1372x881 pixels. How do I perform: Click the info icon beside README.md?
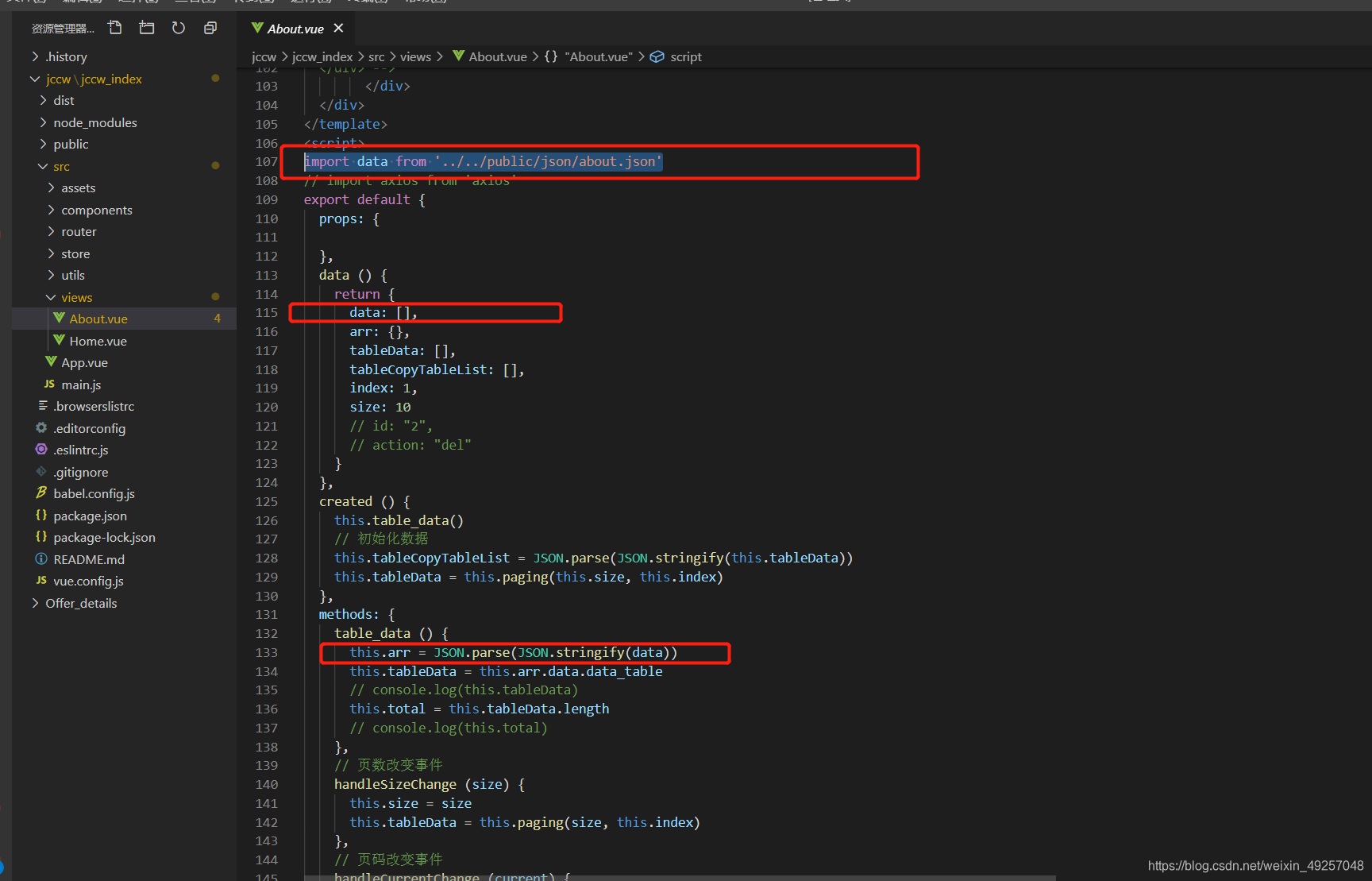[x=41, y=559]
